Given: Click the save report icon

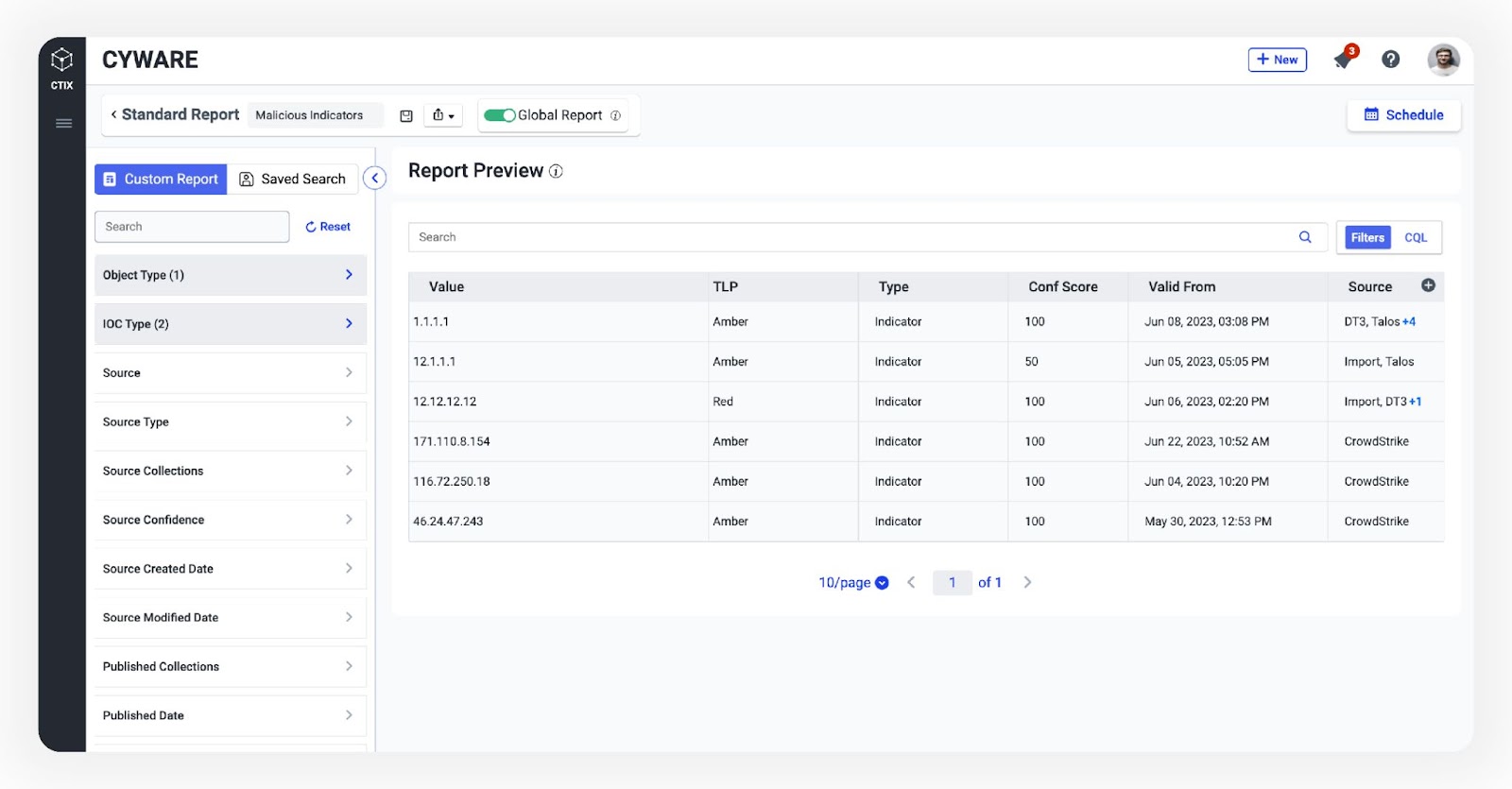Looking at the screenshot, I should point(406,115).
